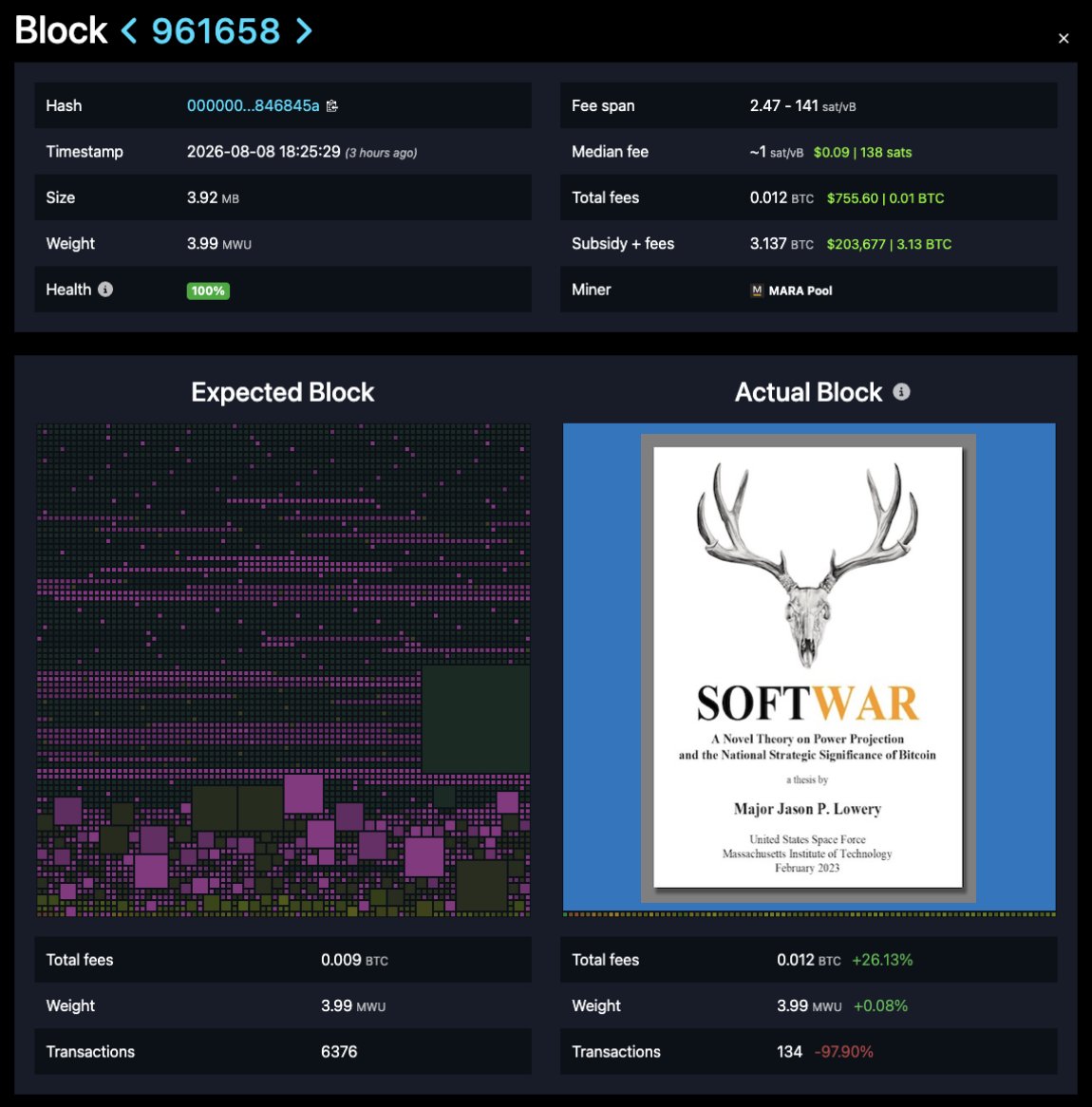Click the median fee $0.09 | 138 sats
Screen dimensions: 1092x1107
862,153
